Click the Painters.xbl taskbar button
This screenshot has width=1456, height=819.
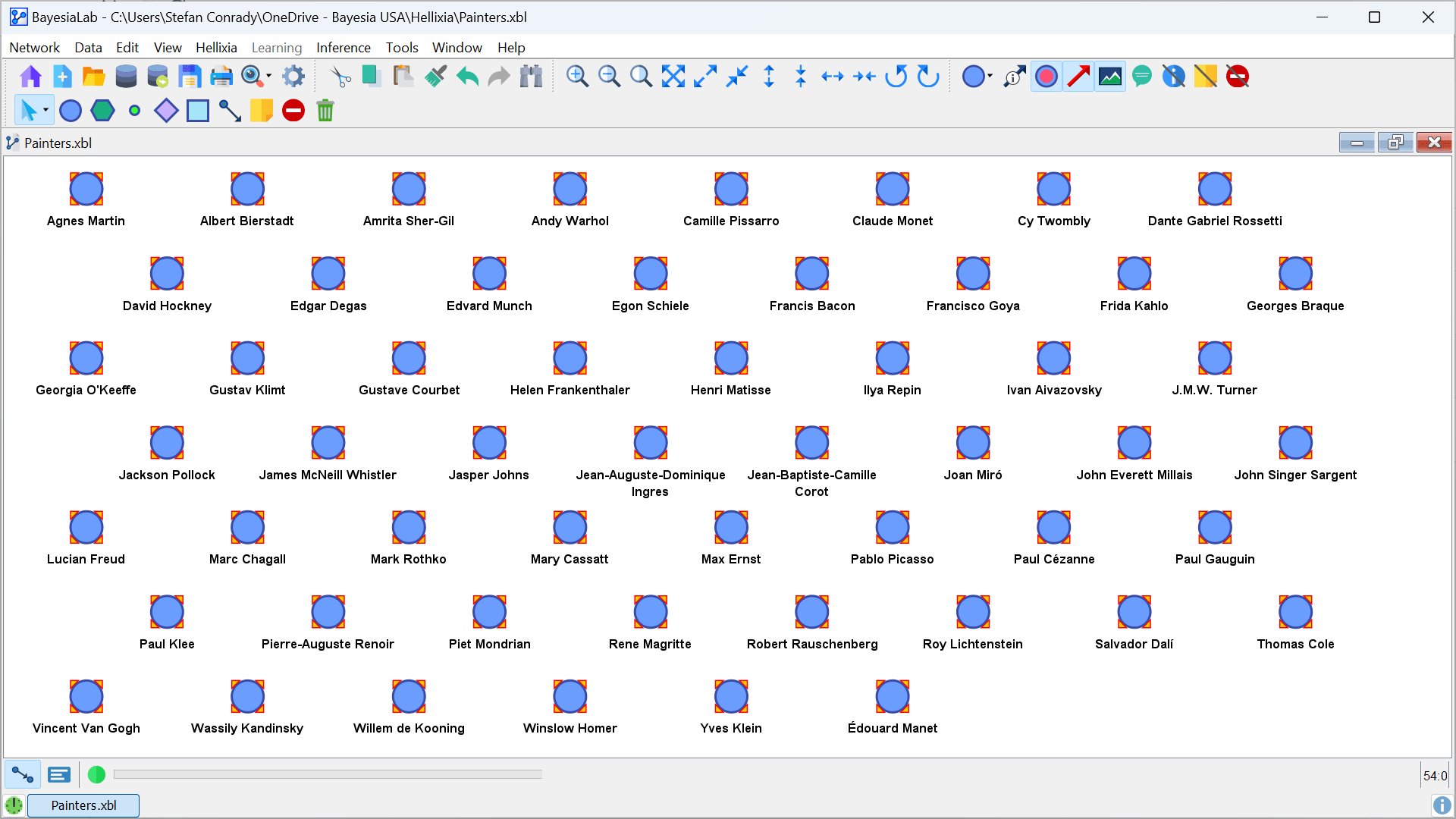click(x=83, y=805)
